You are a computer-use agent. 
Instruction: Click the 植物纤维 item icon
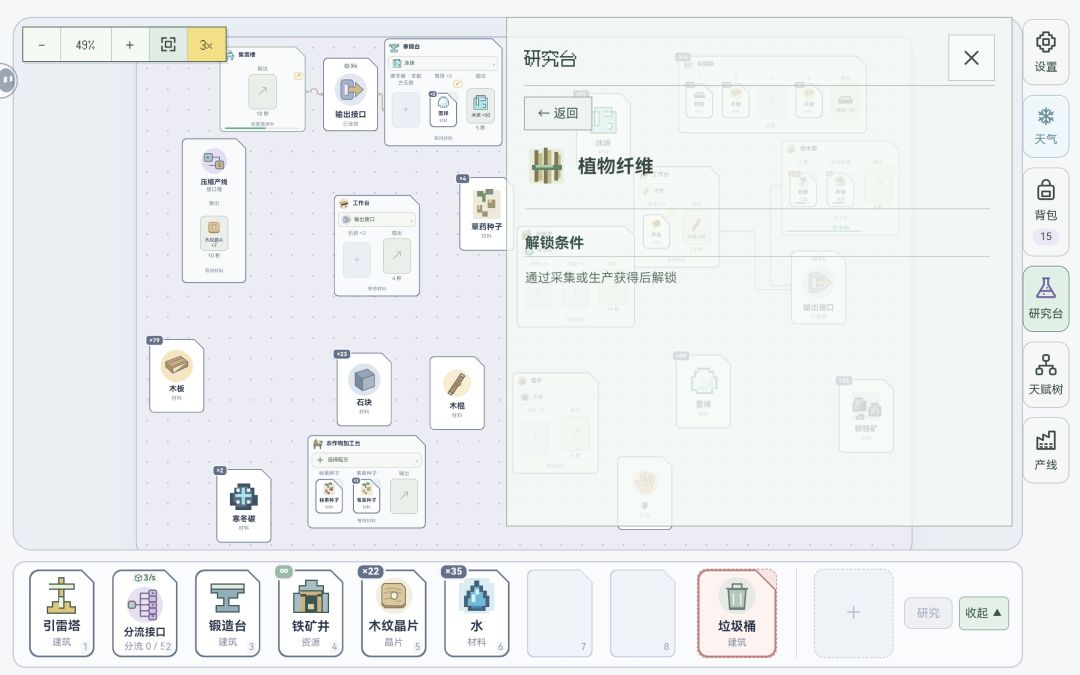(x=546, y=165)
